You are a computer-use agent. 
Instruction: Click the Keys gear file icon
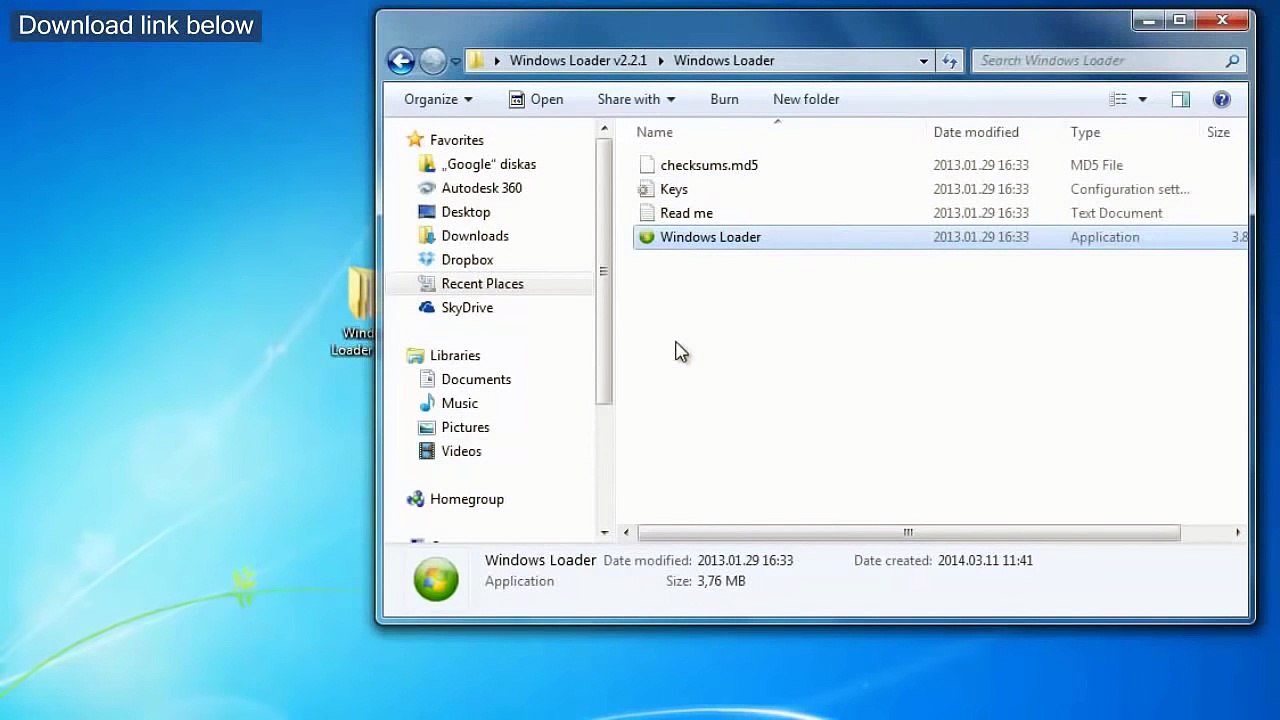(x=646, y=189)
